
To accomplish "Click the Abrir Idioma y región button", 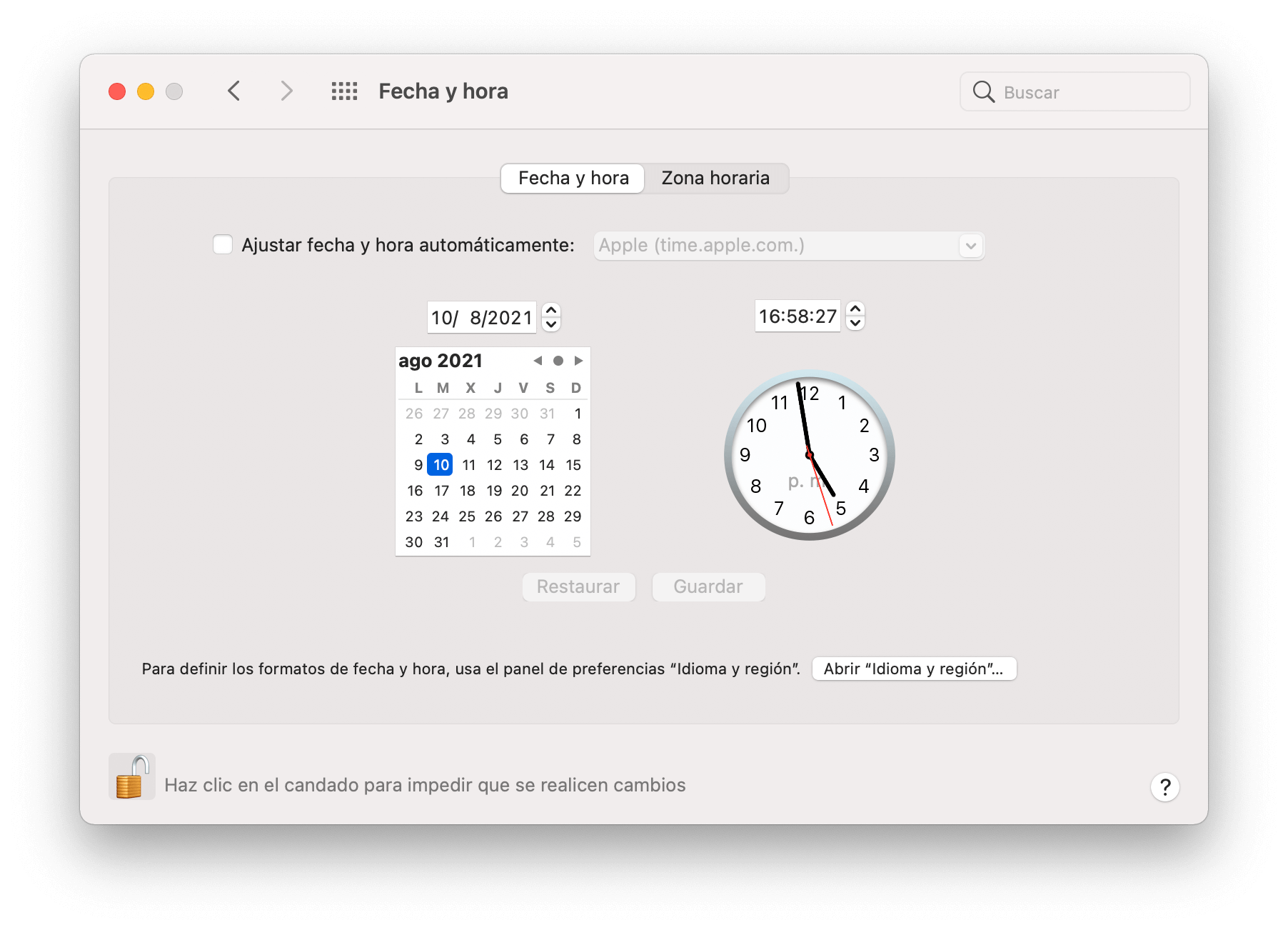I will click(914, 669).
